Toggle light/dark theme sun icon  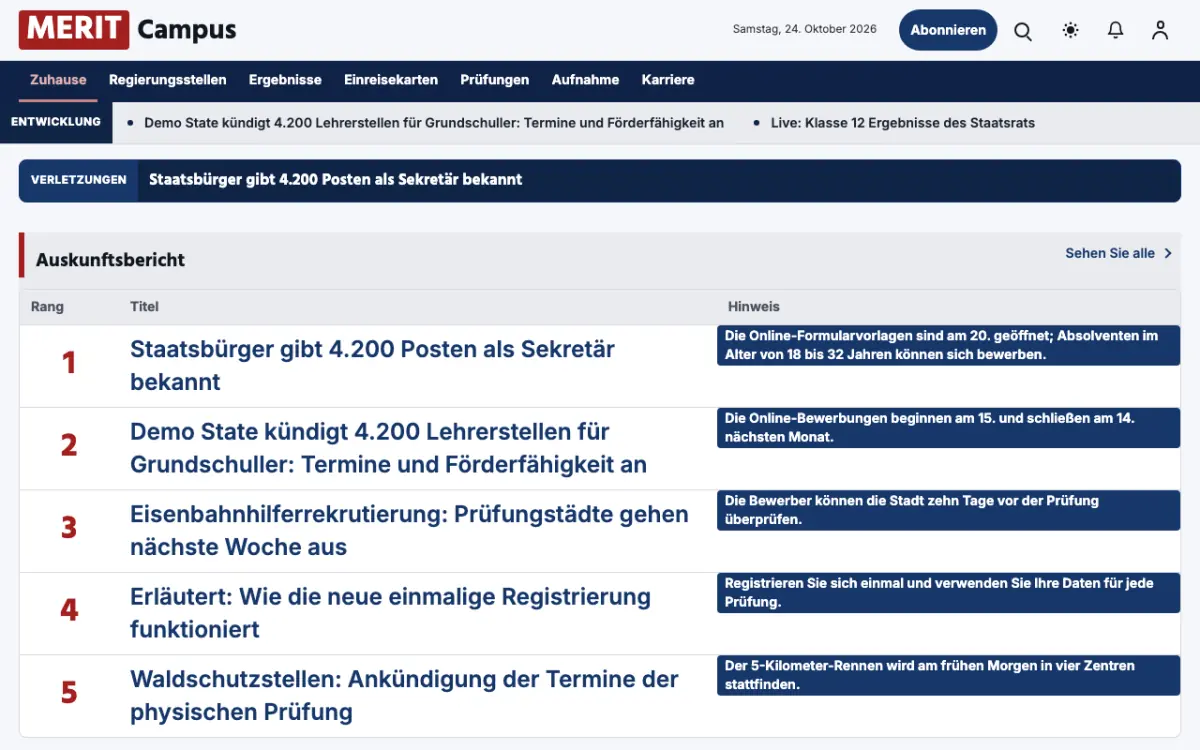1070,30
